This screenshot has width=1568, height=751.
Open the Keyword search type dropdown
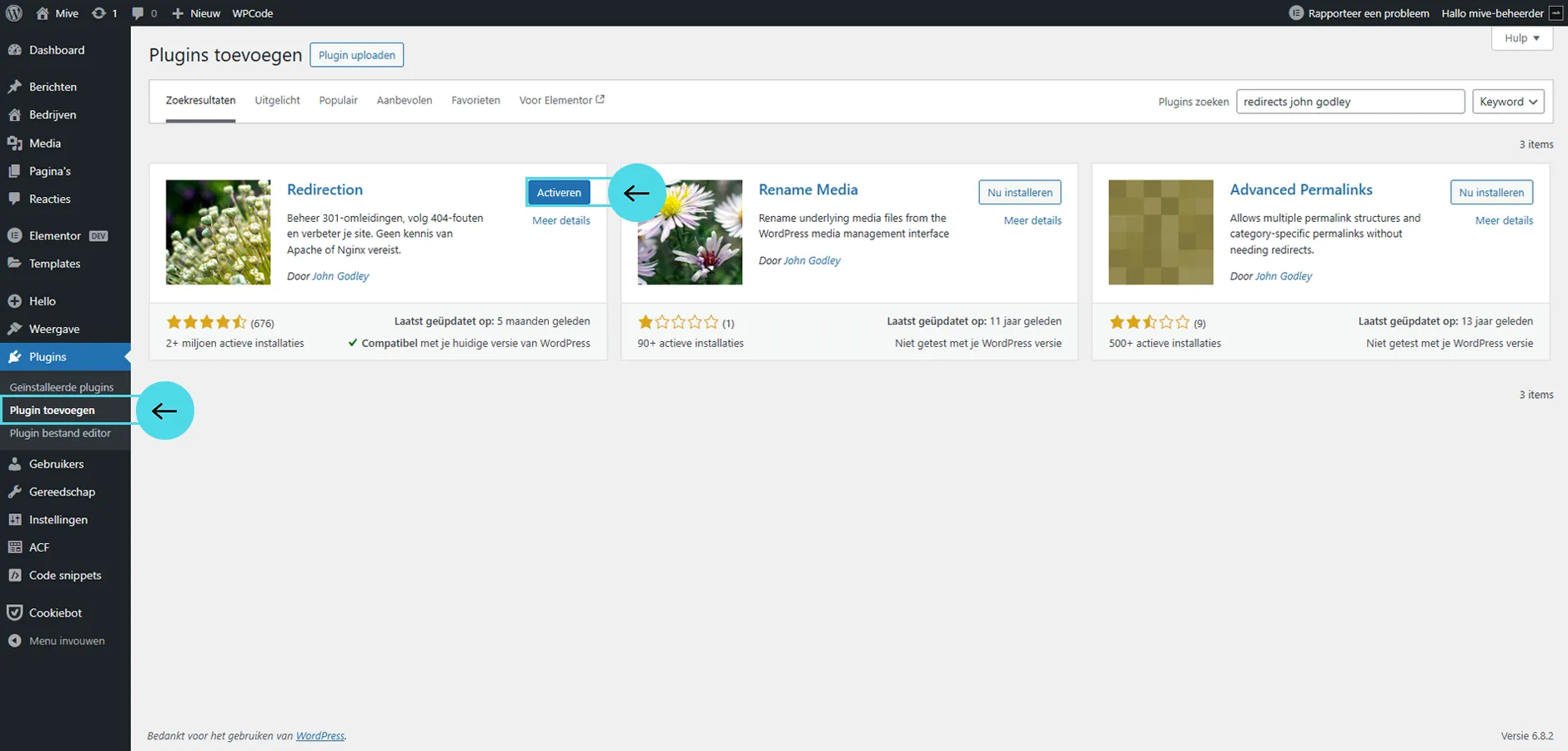pyautogui.click(x=1508, y=102)
